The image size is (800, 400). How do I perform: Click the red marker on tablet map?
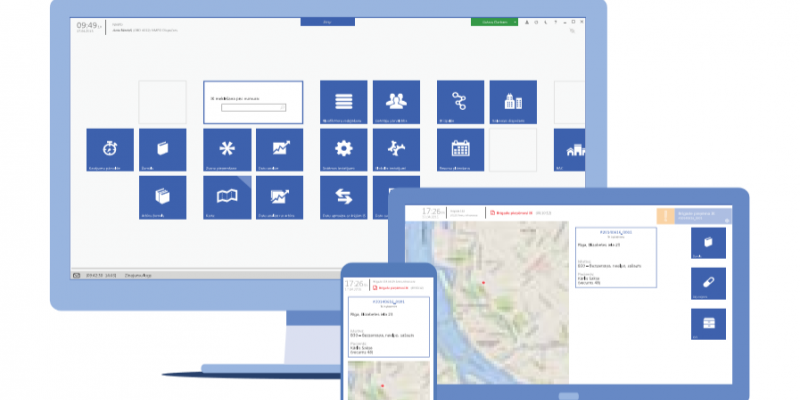(x=484, y=283)
